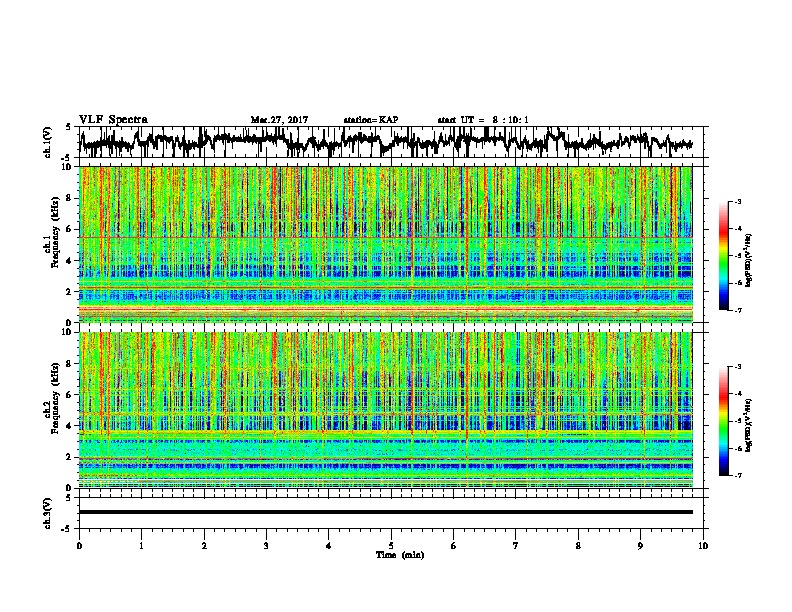Click the ch.1 spectrogram color scale bar
This screenshot has width=792, height=612.
point(723,256)
